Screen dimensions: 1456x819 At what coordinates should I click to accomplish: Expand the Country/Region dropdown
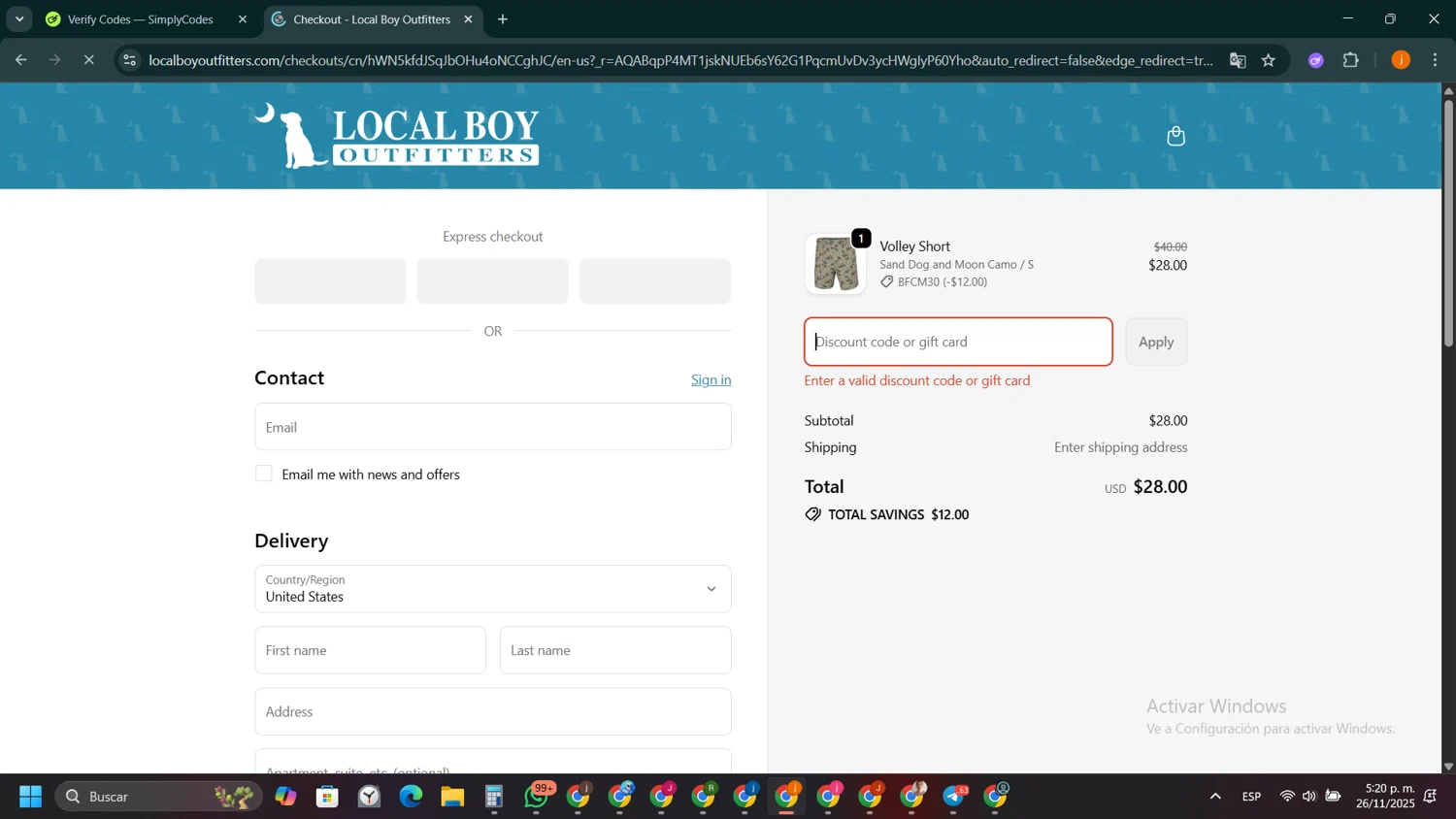(x=493, y=589)
